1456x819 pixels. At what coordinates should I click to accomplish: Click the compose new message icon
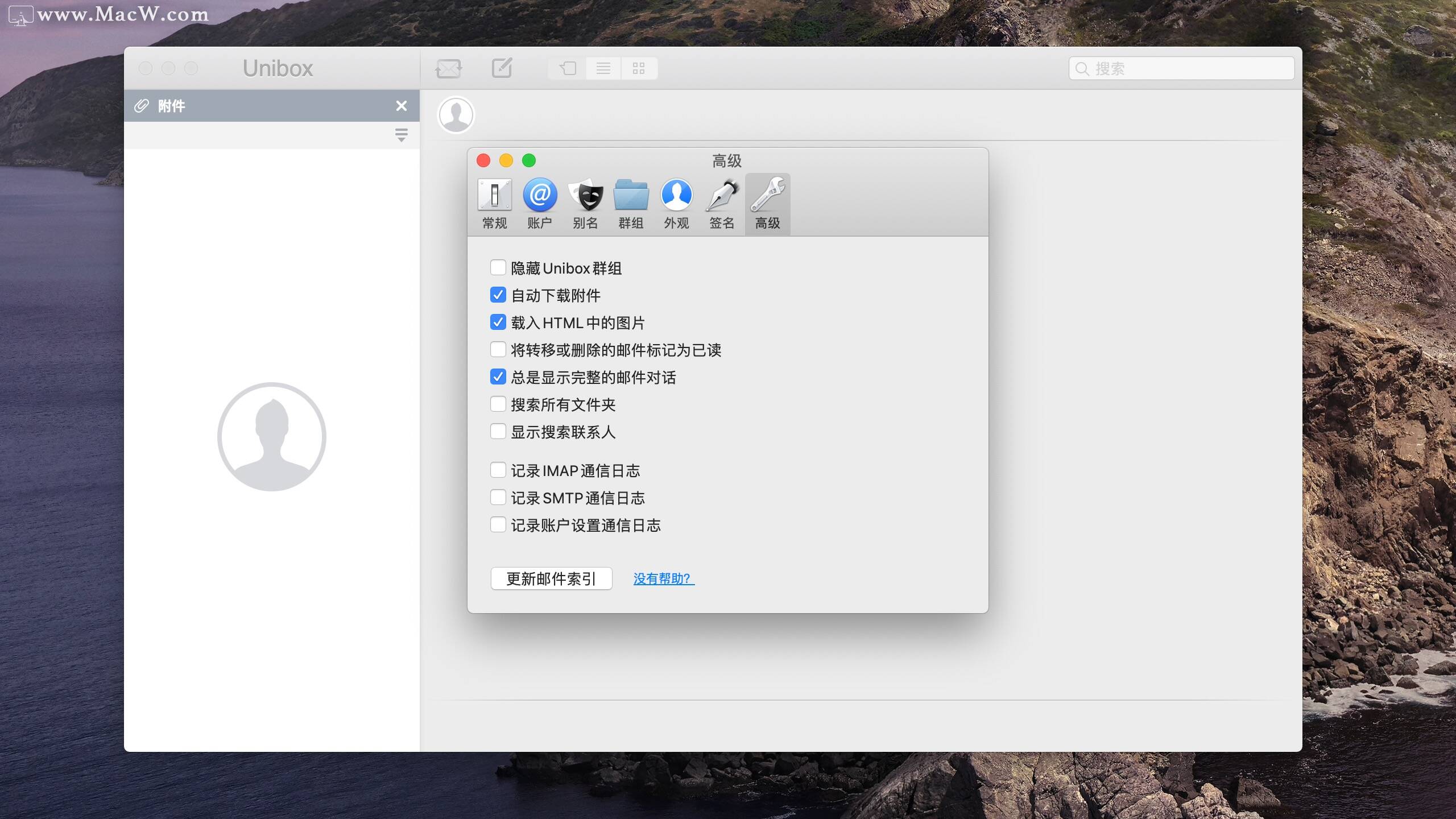[502, 68]
